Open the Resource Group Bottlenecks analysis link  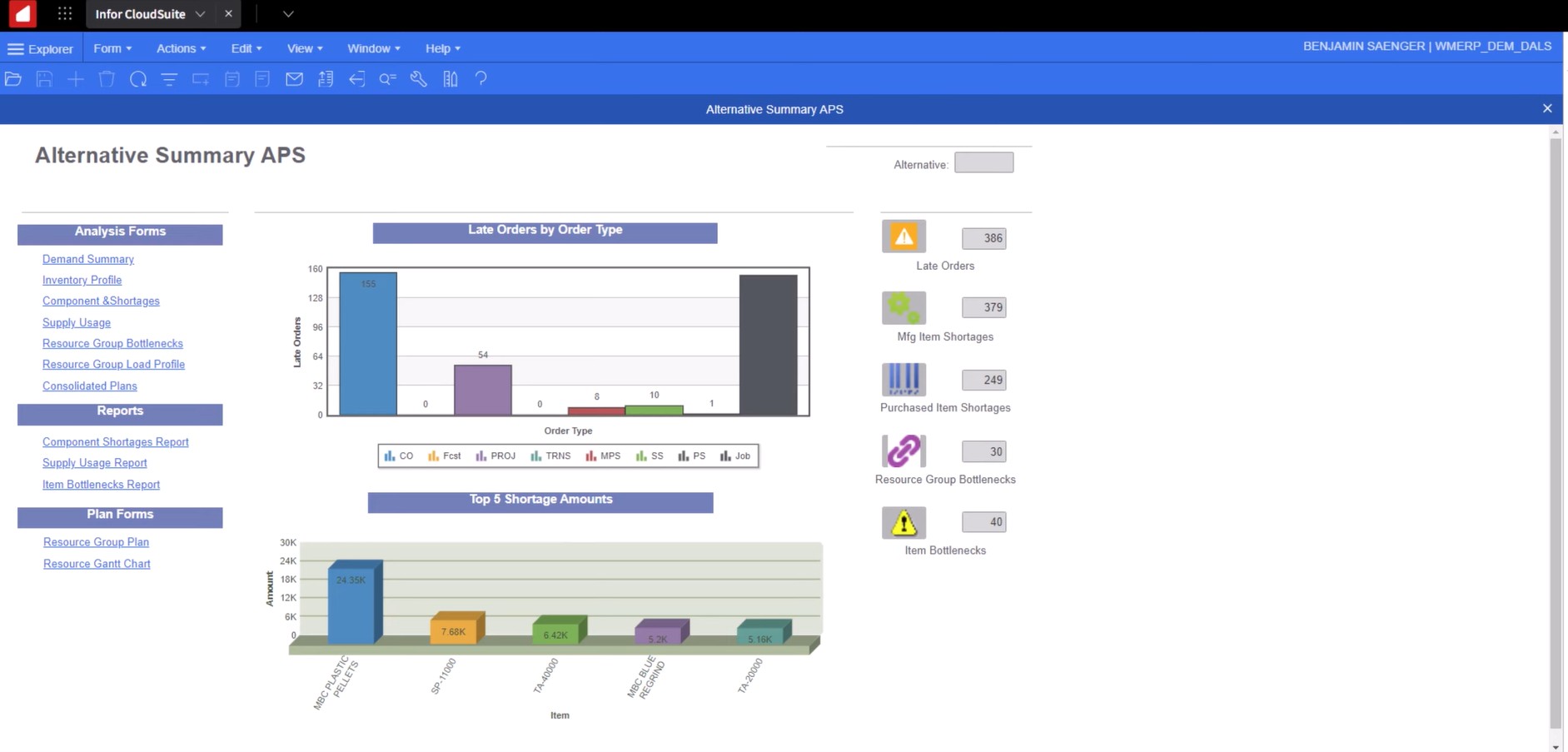coord(112,343)
